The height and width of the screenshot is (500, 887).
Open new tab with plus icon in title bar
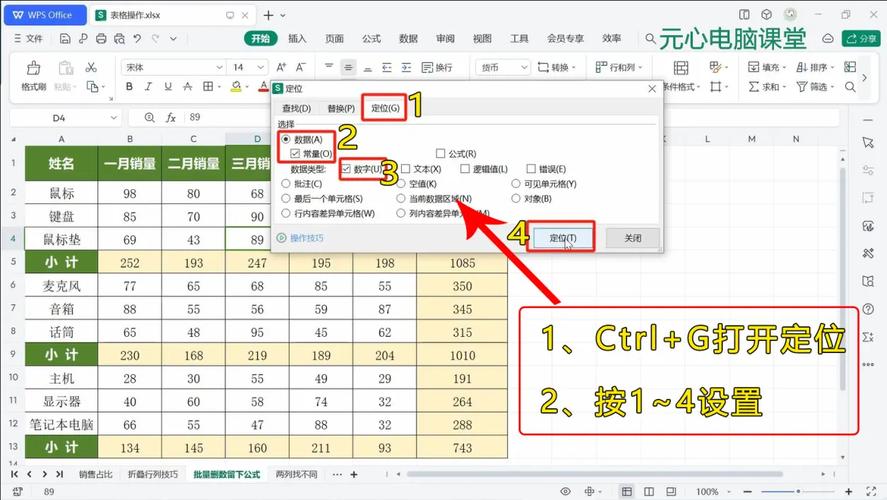point(268,15)
